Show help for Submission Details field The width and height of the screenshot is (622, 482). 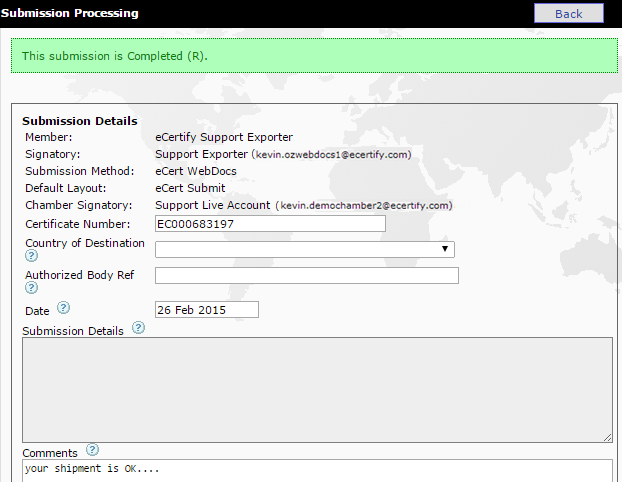point(138,328)
